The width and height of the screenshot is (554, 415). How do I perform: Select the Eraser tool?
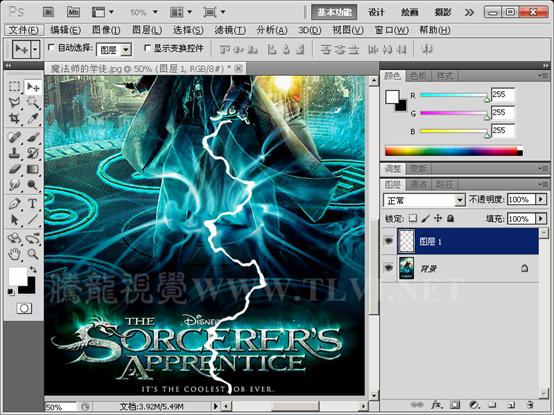click(x=14, y=169)
